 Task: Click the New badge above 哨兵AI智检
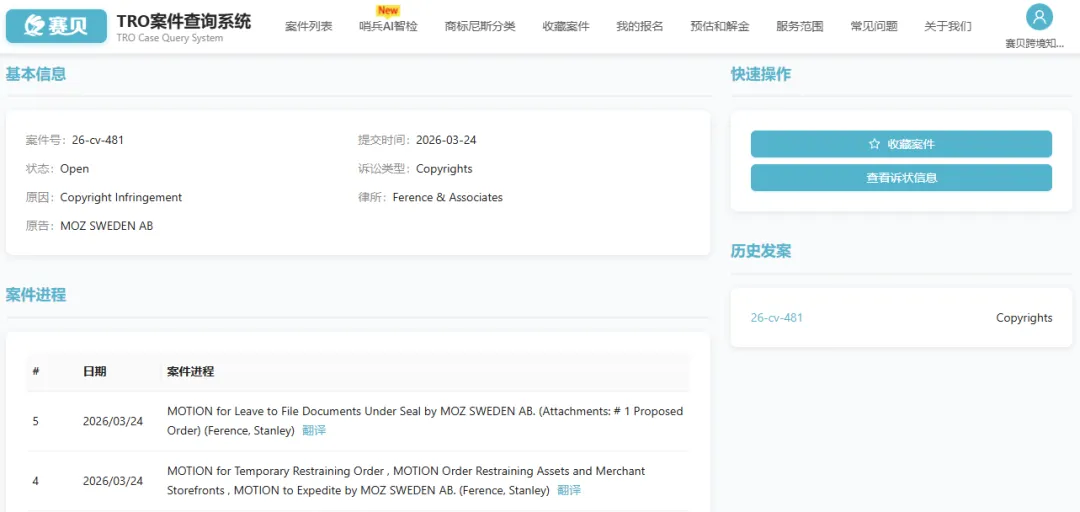[x=388, y=10]
